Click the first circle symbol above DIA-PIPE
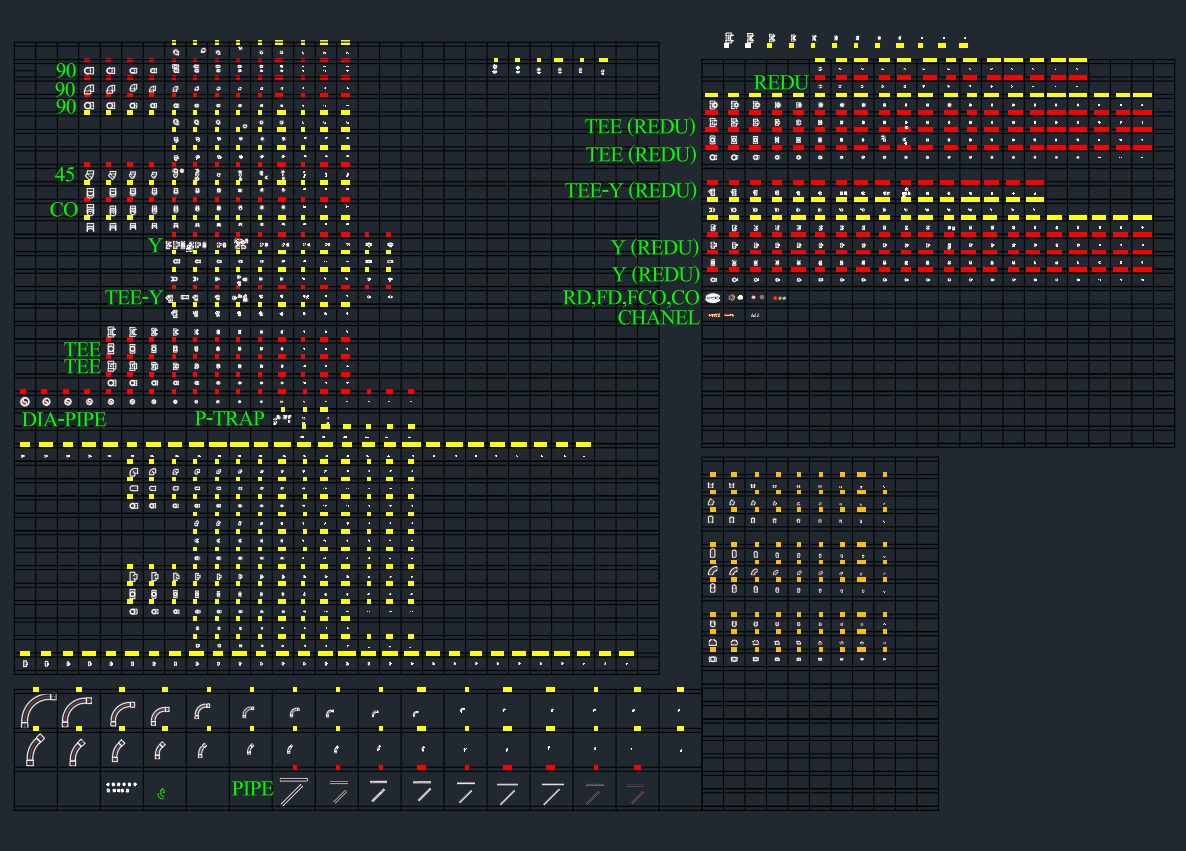Viewport: 1186px width, 851px height. click(24, 401)
